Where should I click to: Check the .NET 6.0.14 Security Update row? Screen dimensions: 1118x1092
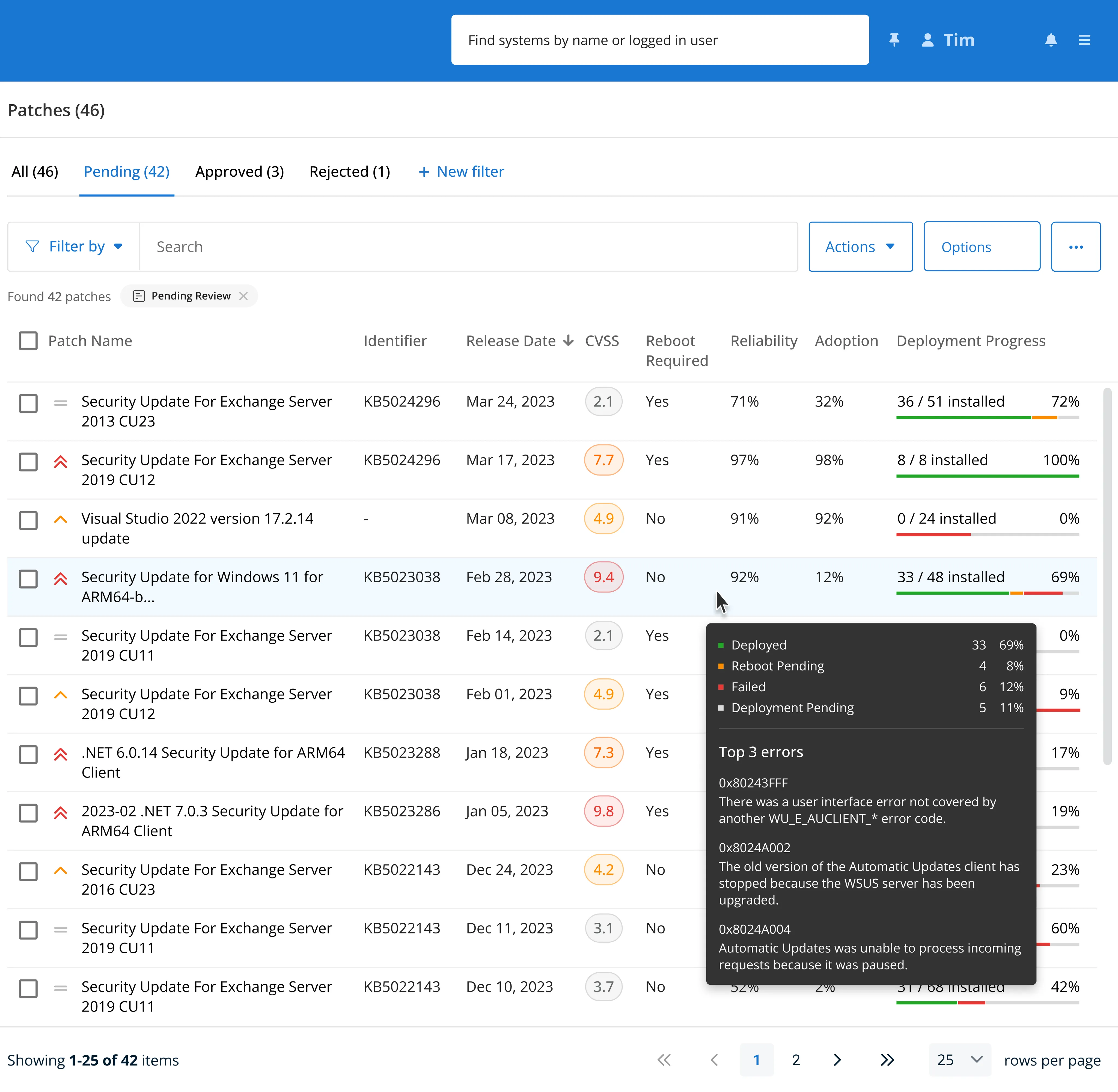[x=28, y=754]
